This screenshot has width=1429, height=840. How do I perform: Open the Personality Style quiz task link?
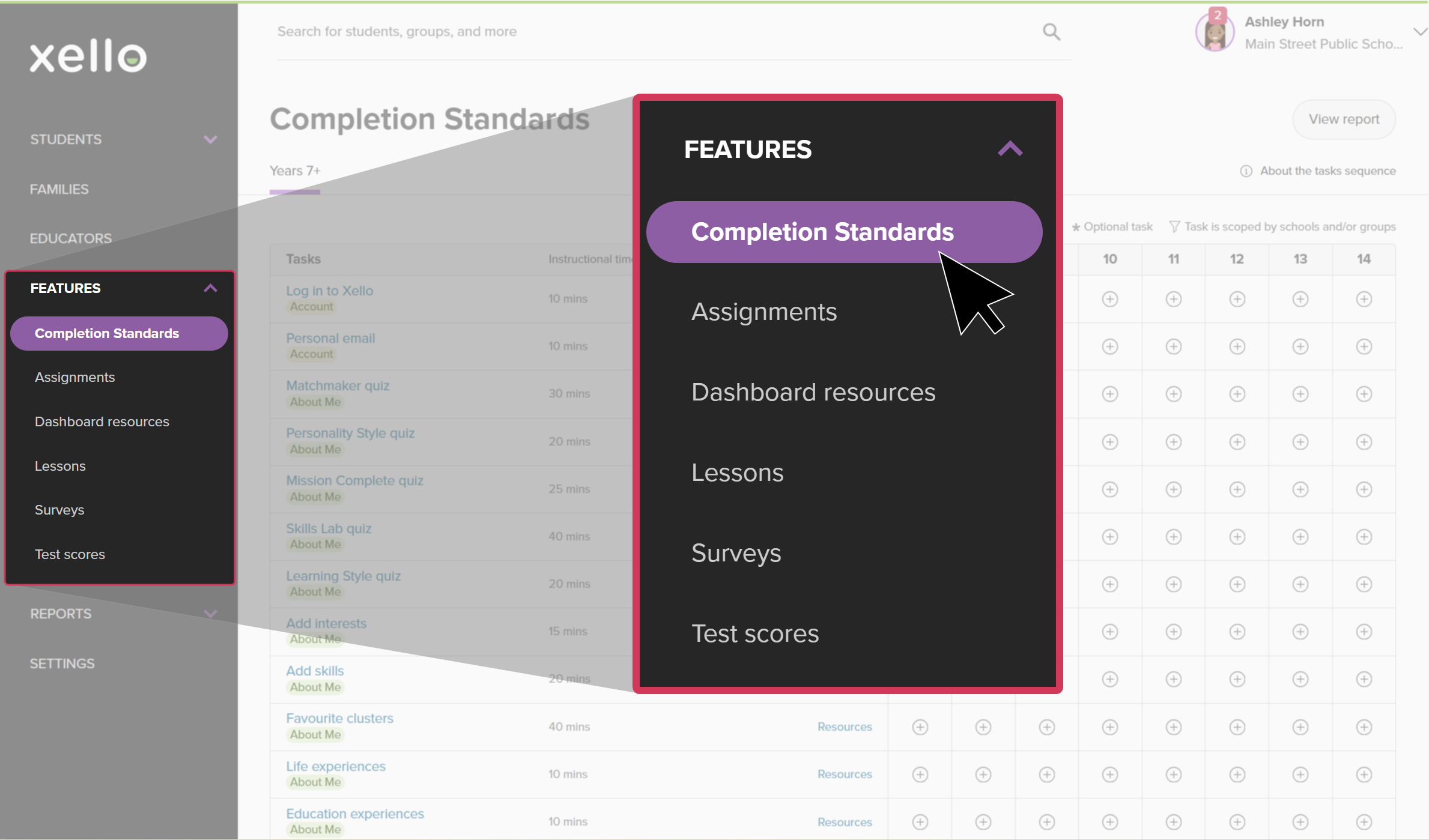pyautogui.click(x=350, y=433)
